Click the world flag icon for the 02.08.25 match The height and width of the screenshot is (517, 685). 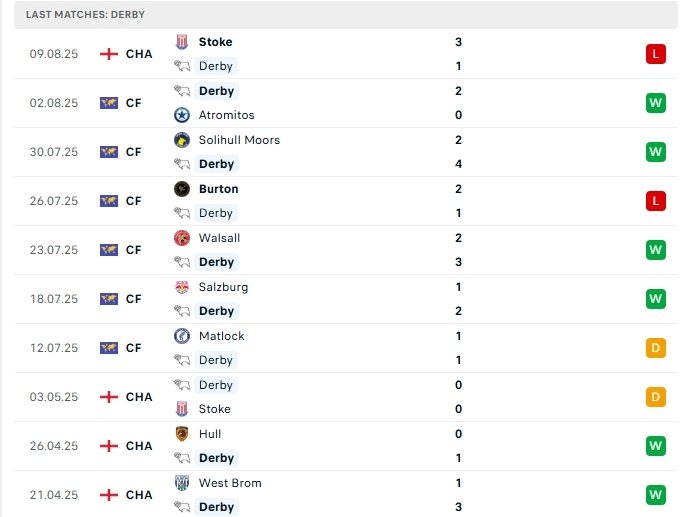[109, 103]
